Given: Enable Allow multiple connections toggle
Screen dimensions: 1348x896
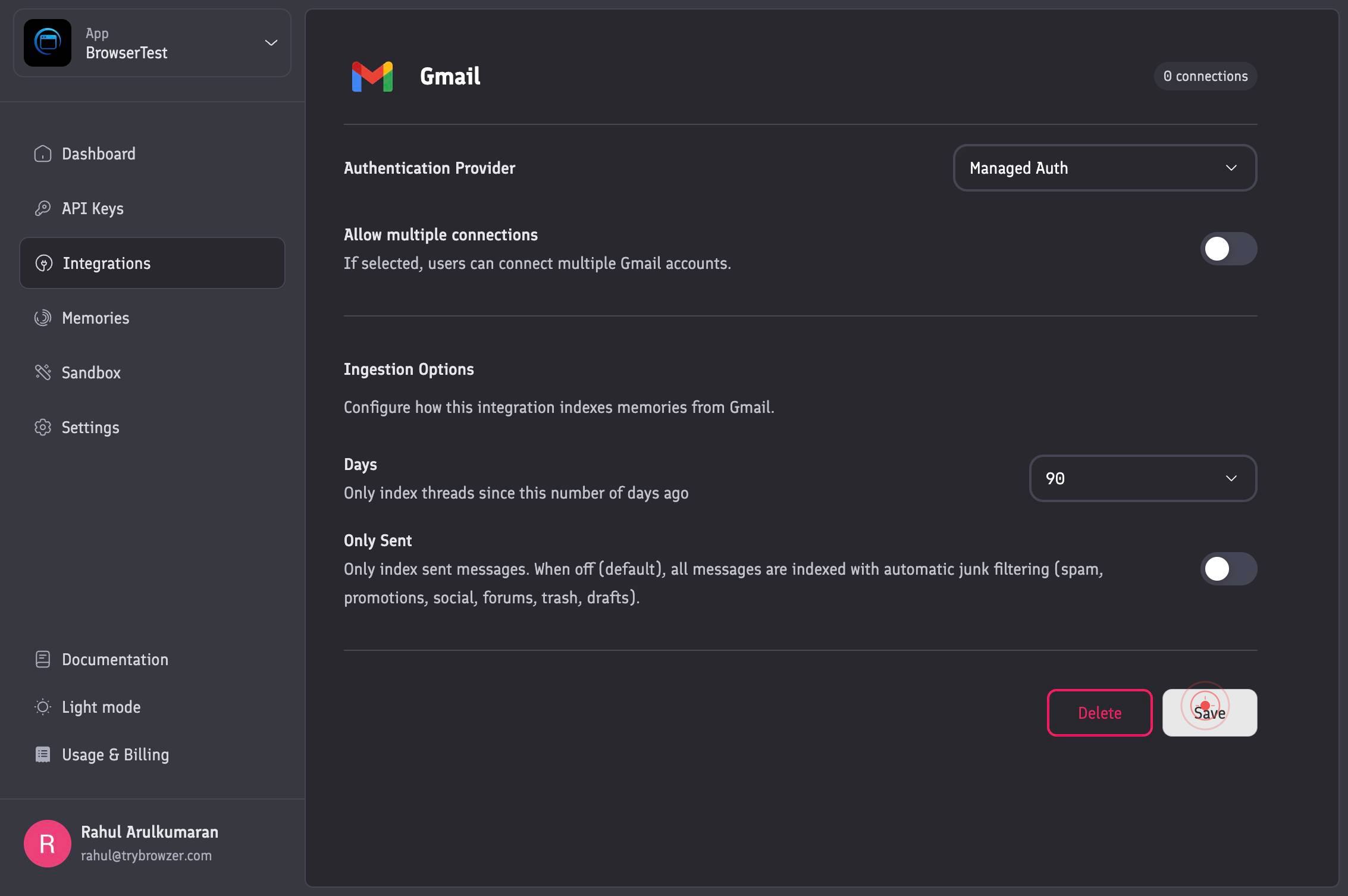Looking at the screenshot, I should point(1228,249).
